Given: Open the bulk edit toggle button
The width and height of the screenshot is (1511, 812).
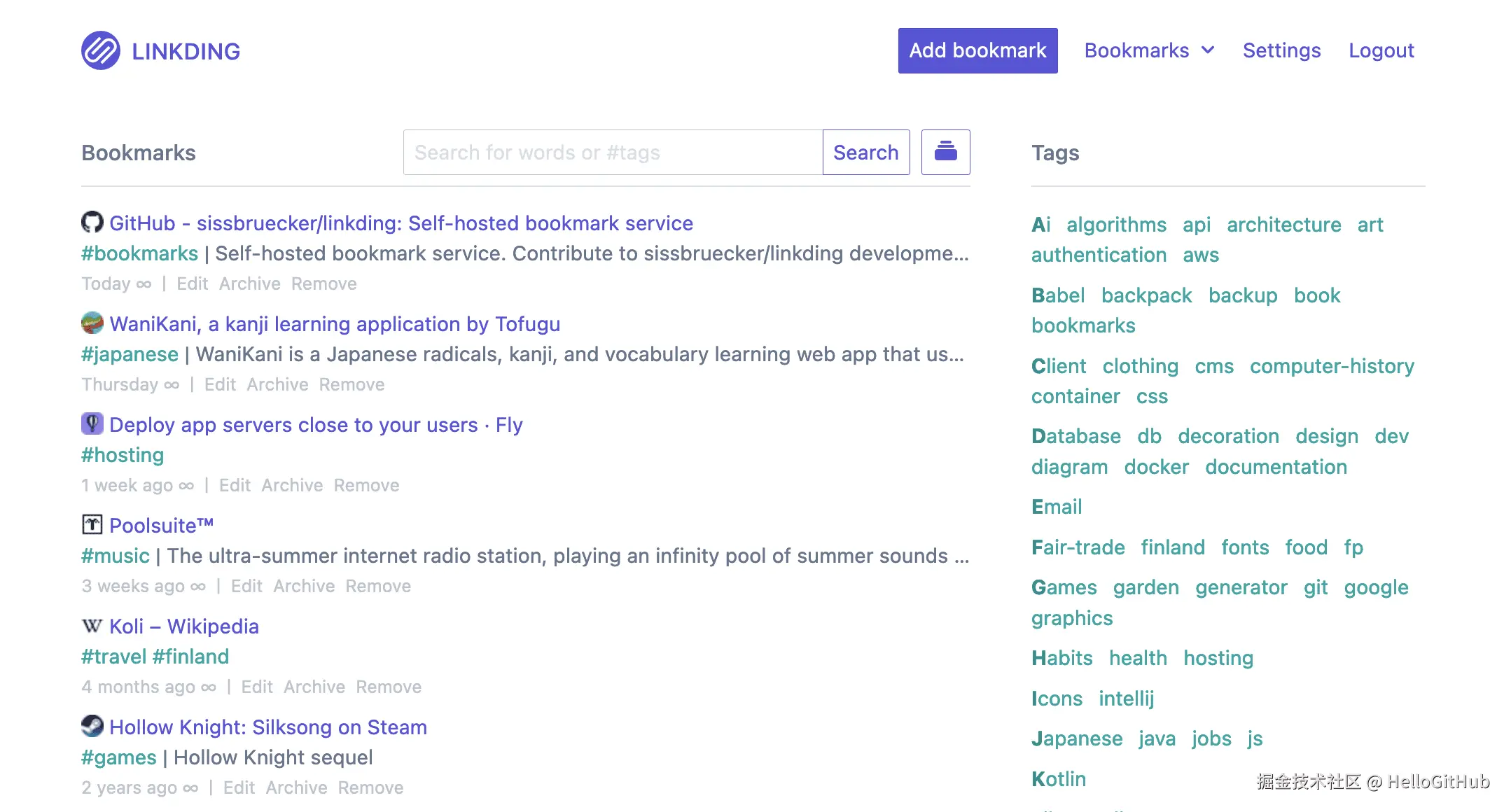Looking at the screenshot, I should point(945,152).
